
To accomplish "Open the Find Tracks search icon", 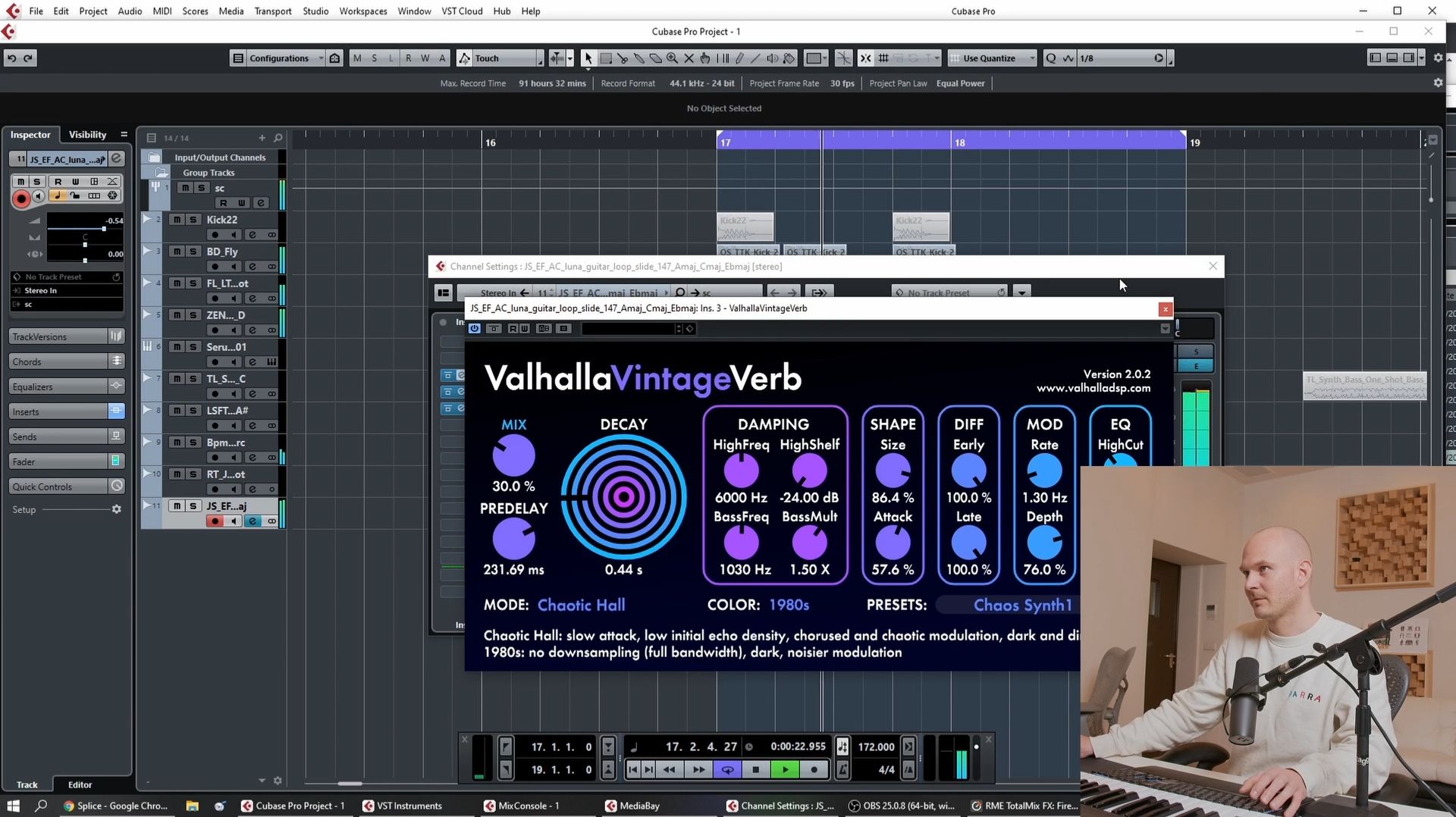I will pyautogui.click(x=278, y=138).
